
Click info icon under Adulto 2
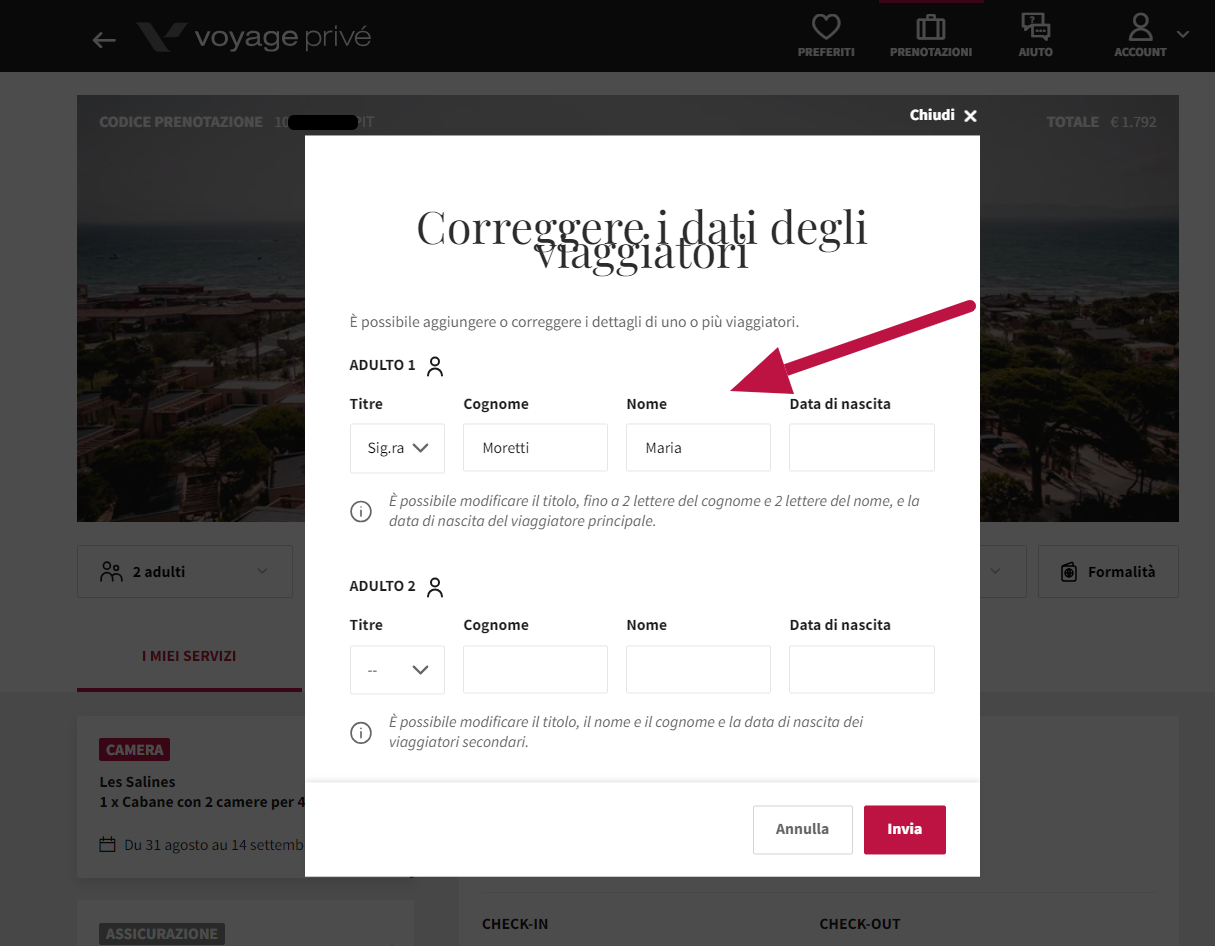click(360, 733)
